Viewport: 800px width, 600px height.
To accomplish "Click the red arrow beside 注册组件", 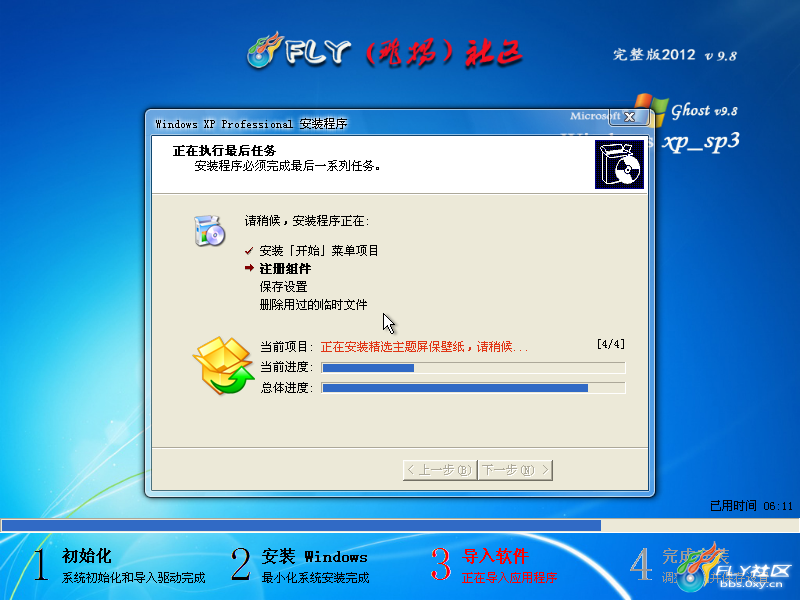I will point(249,268).
